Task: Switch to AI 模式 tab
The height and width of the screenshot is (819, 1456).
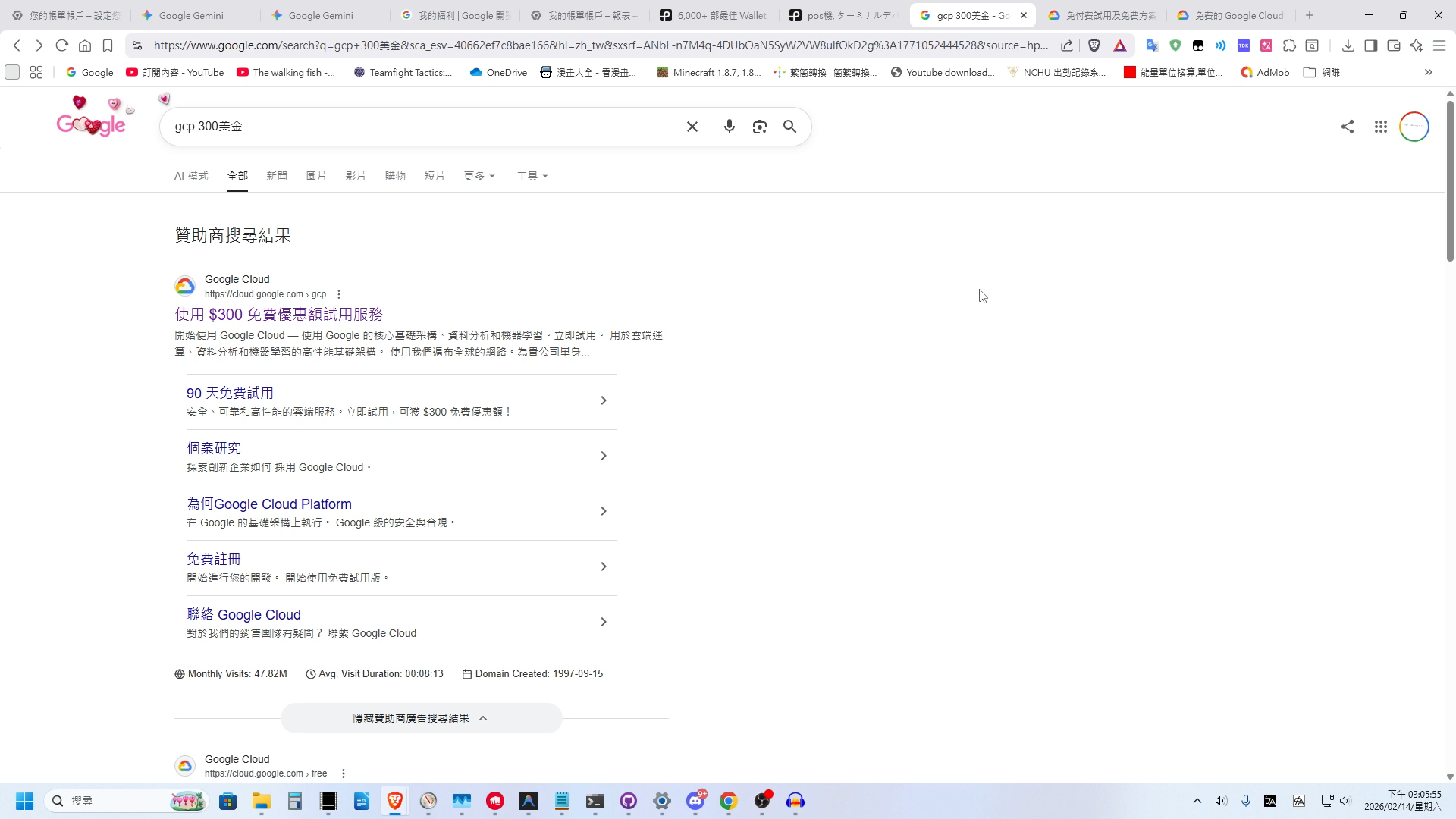Action: [191, 176]
